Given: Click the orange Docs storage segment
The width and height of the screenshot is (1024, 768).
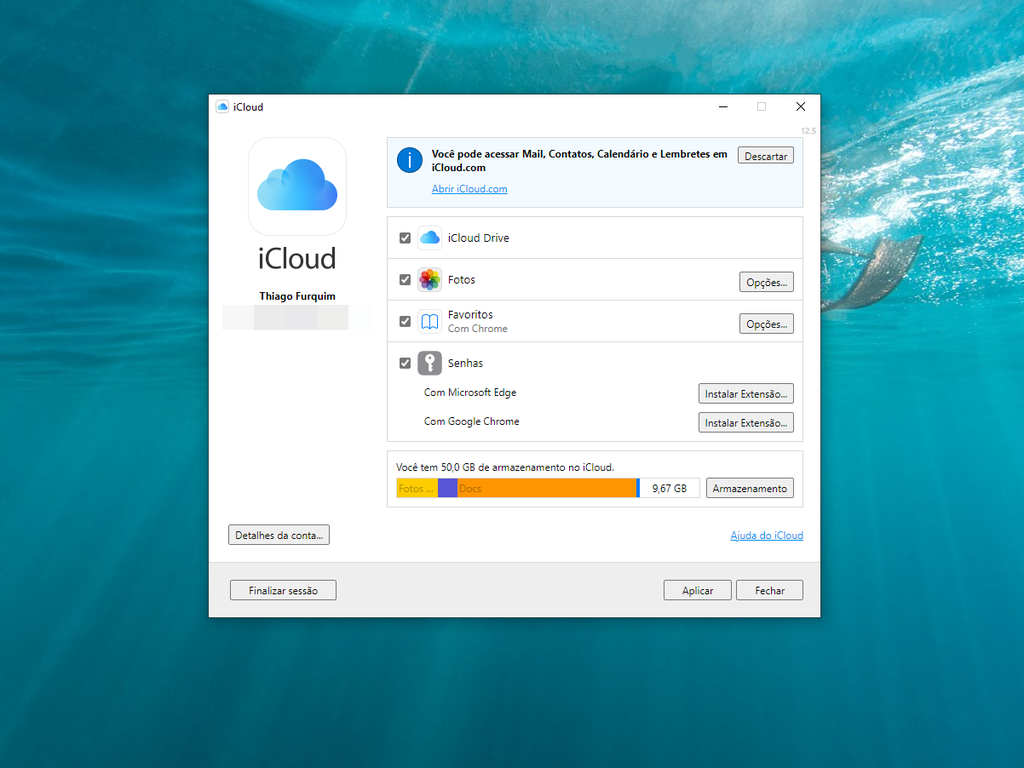Looking at the screenshot, I should point(547,488).
